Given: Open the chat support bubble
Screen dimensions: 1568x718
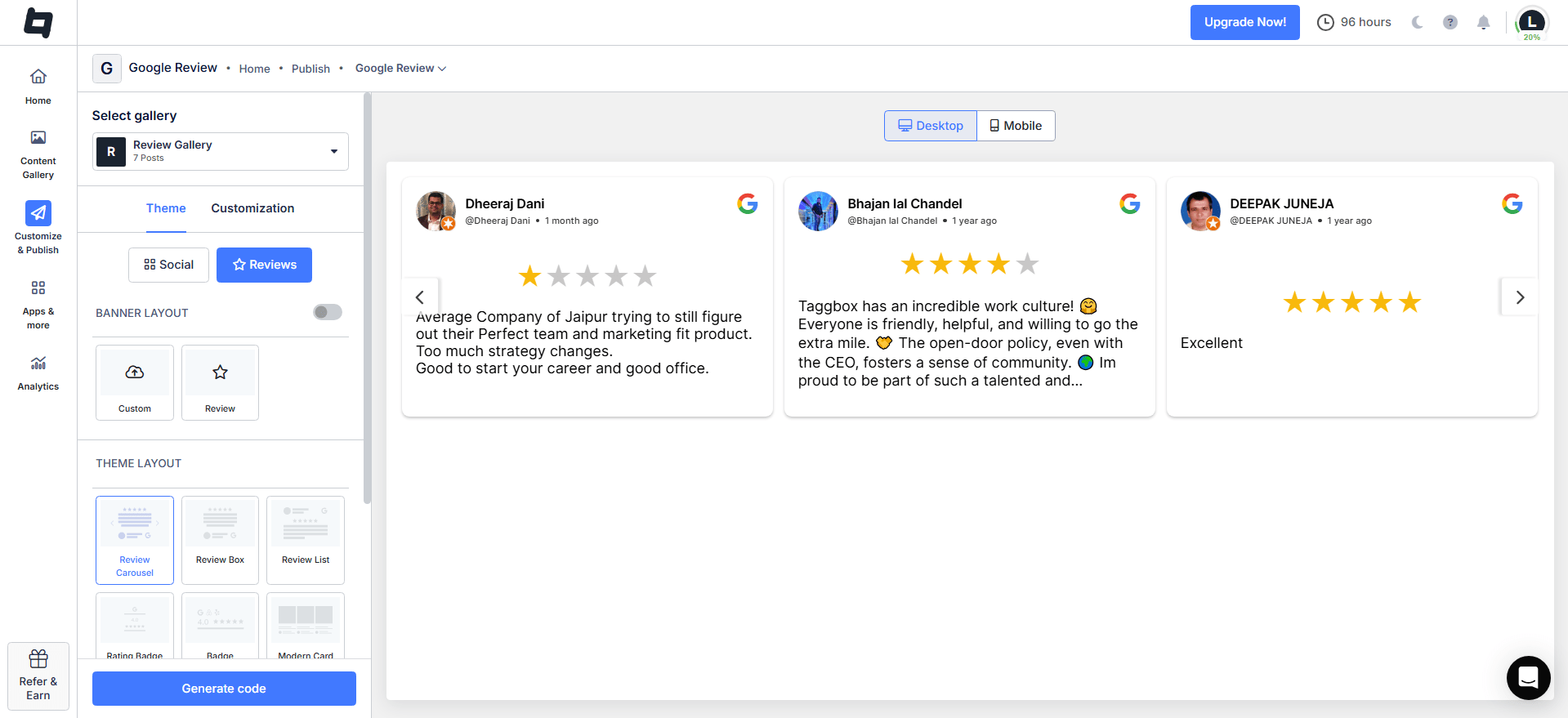Looking at the screenshot, I should coord(1529,678).
